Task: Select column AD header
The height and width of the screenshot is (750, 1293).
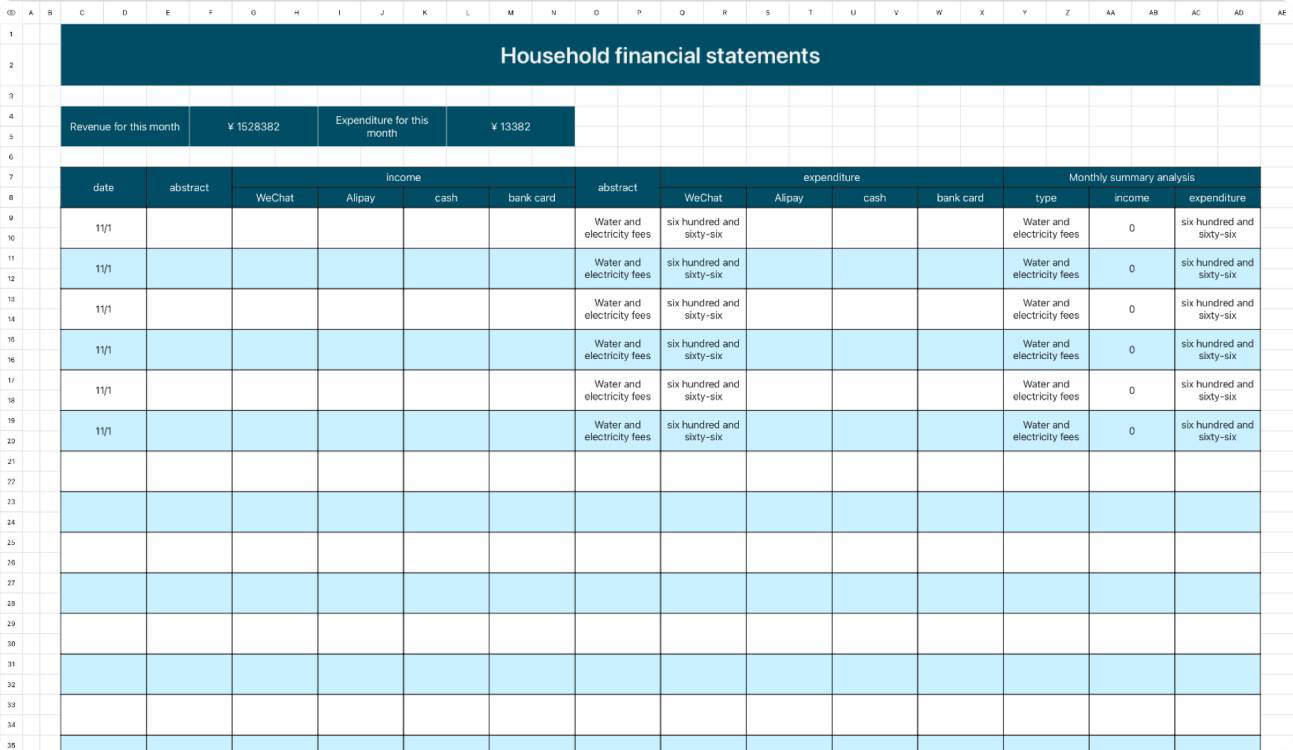Action: click(1239, 12)
